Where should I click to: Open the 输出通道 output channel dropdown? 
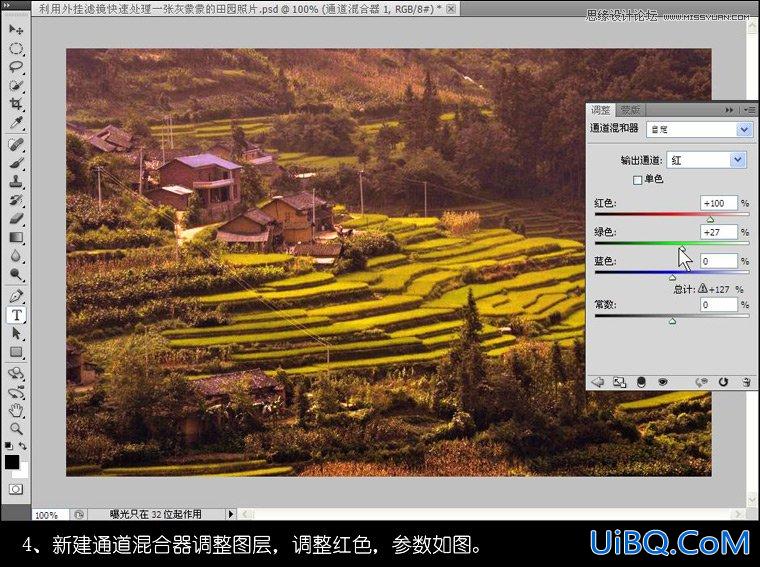pyautogui.click(x=706, y=160)
